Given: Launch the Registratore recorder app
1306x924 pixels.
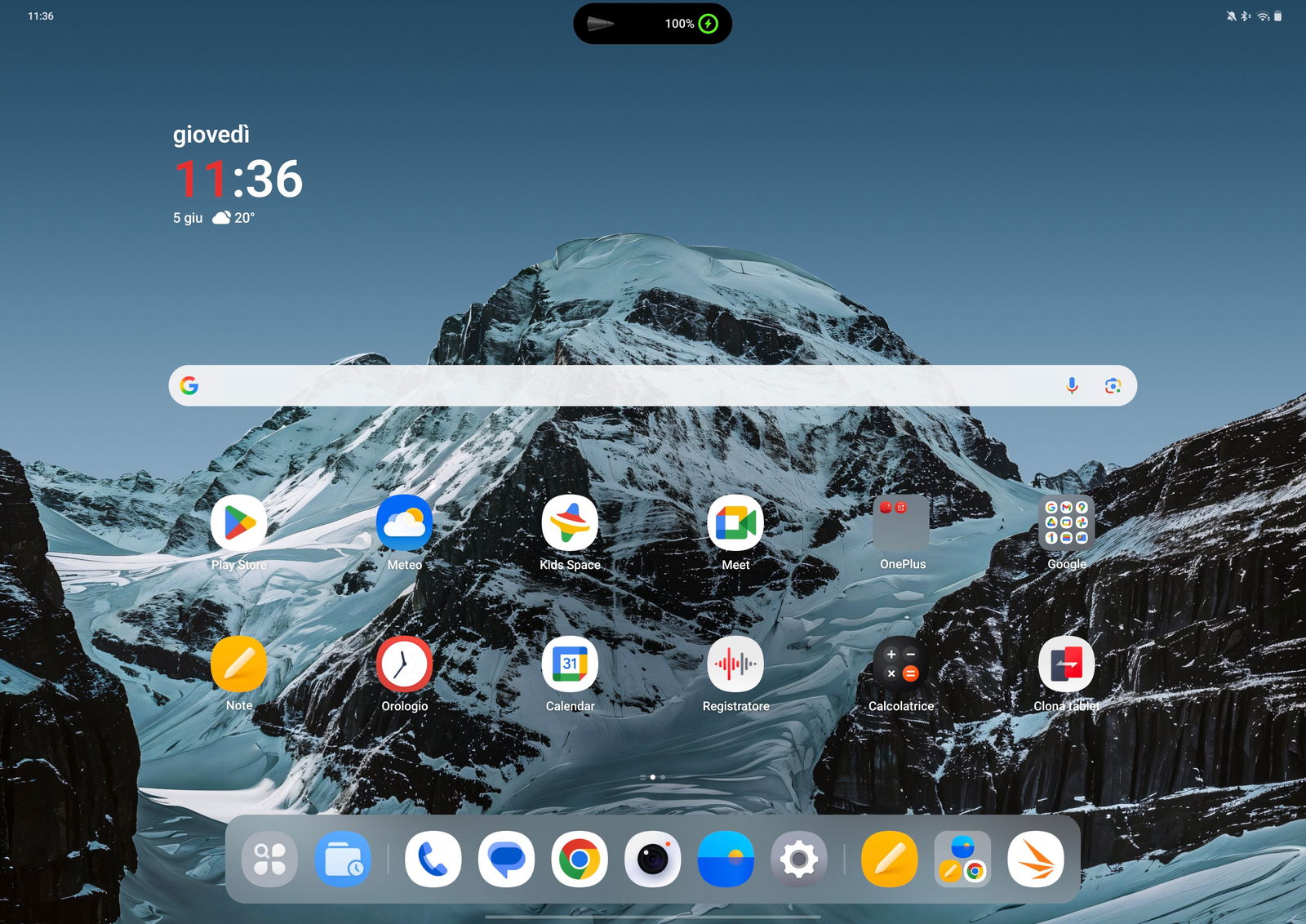Looking at the screenshot, I should point(735,664).
